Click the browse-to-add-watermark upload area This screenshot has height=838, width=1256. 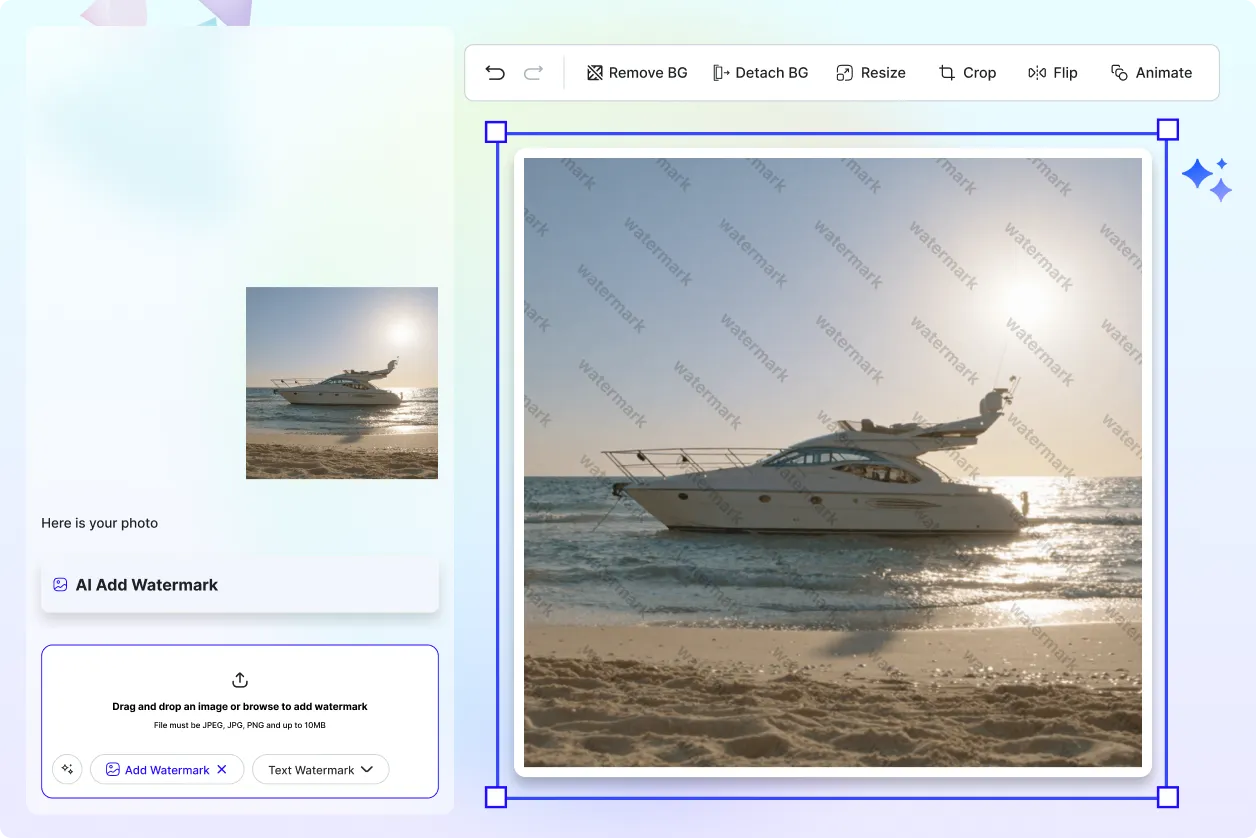pos(239,704)
